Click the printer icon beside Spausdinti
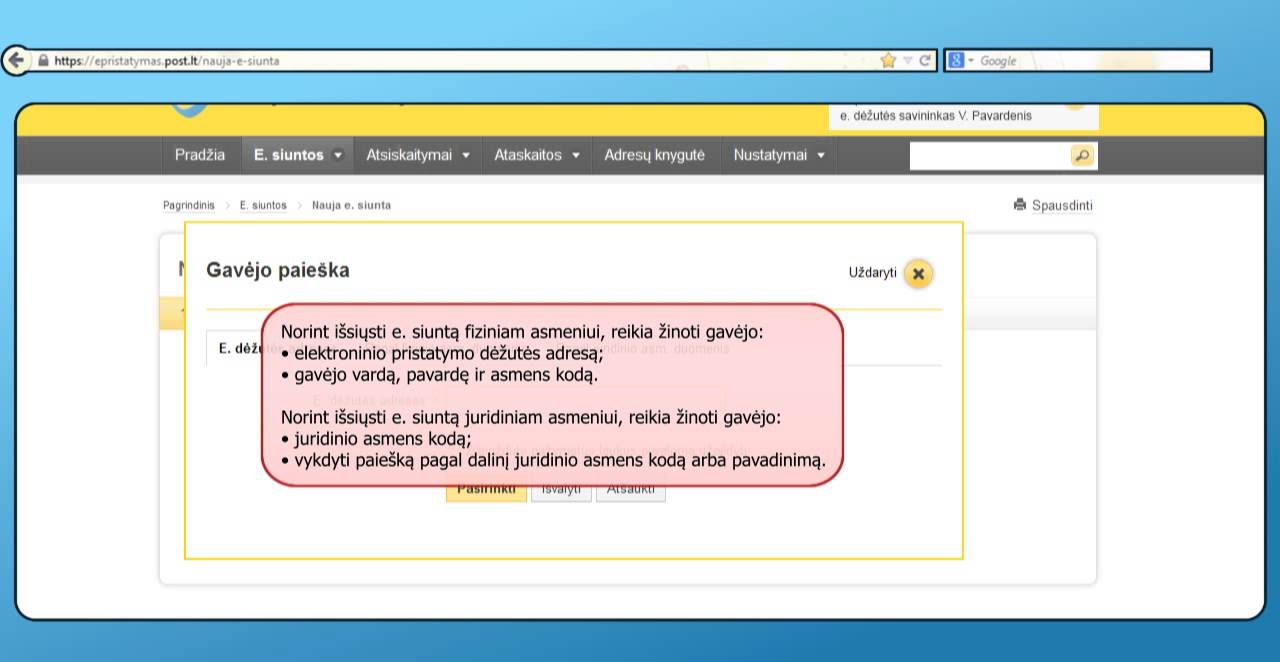1280x662 pixels. (1020, 205)
